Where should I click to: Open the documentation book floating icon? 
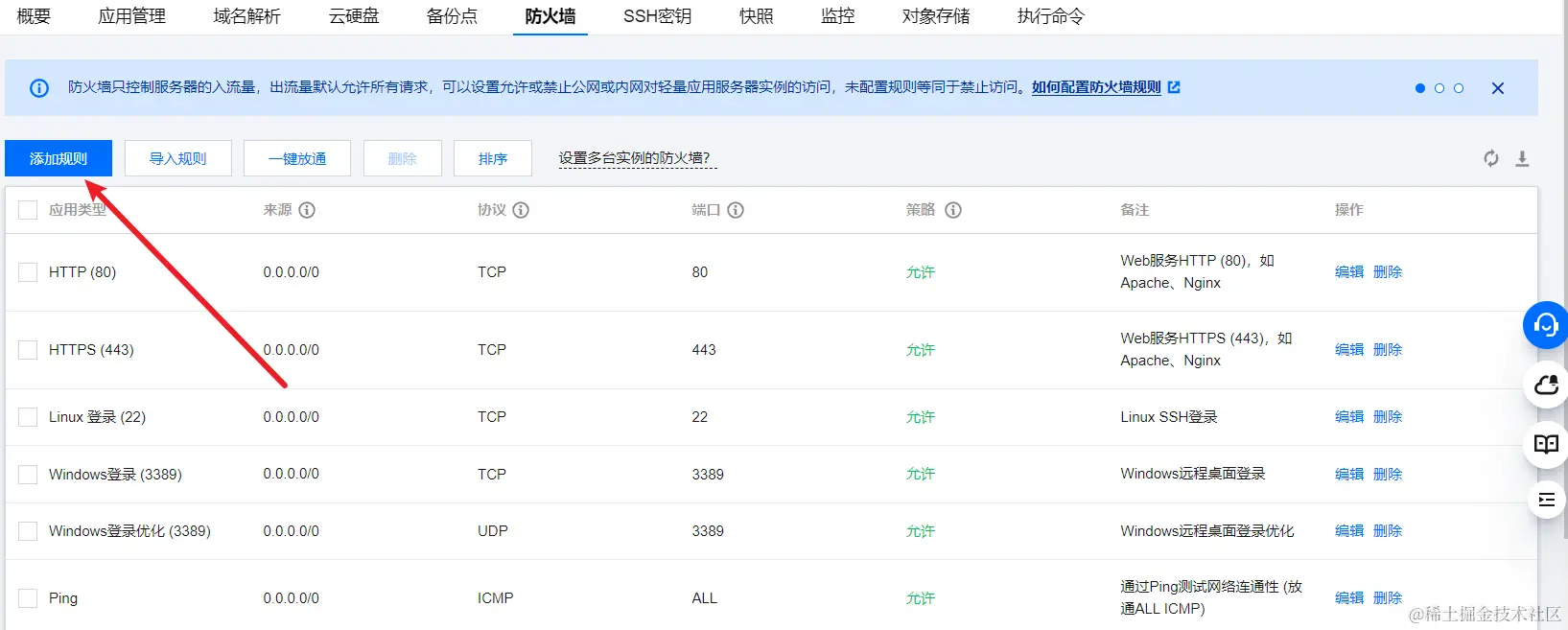pos(1546,444)
